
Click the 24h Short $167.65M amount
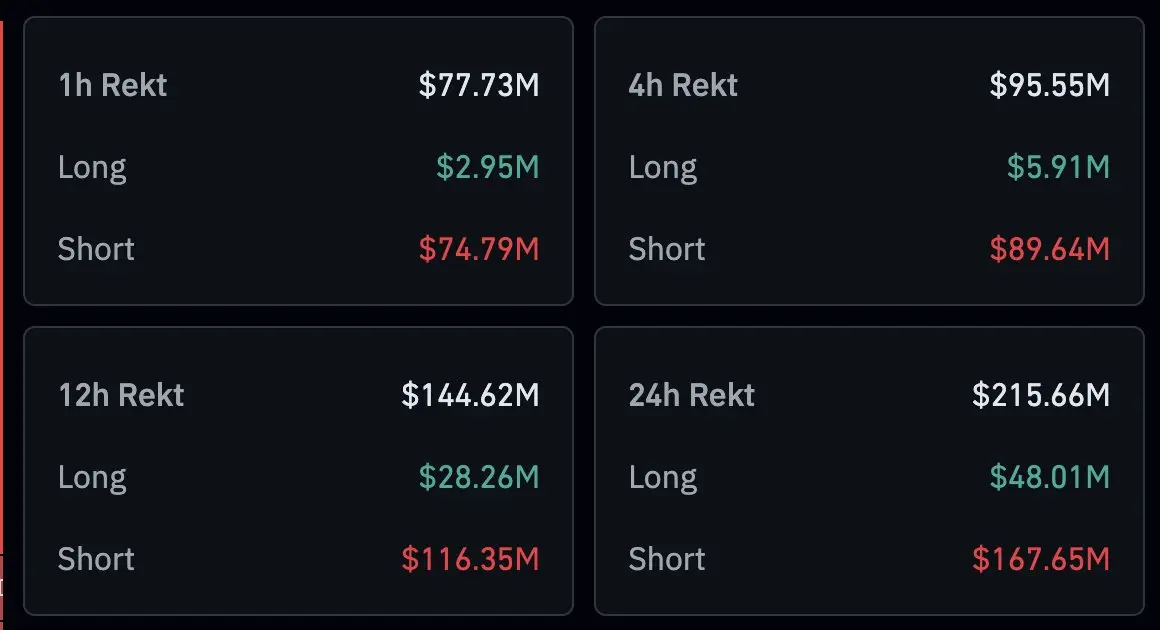tap(1041, 559)
